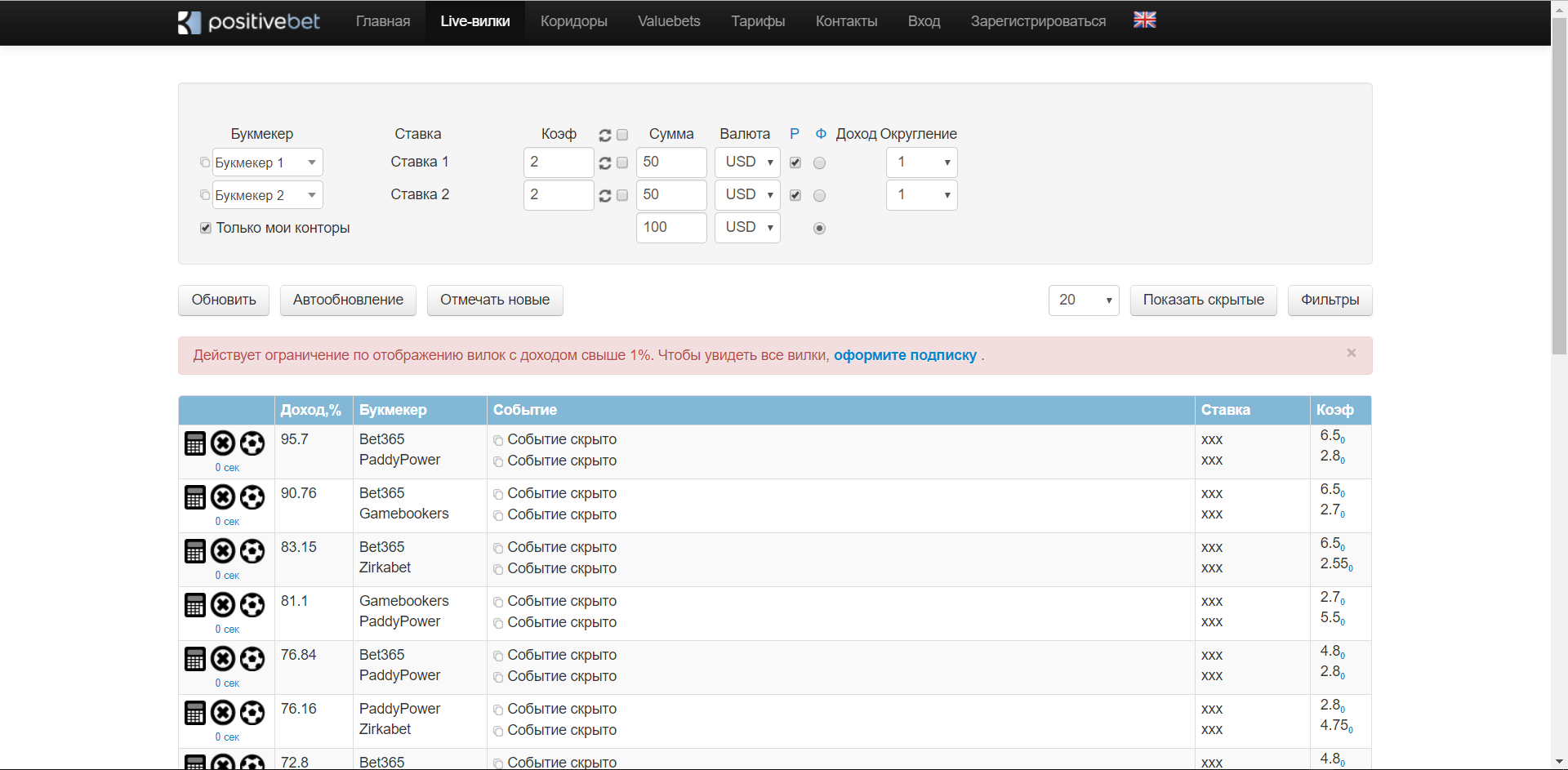Switch language via UK flag icon
Screen dimensions: 1568x770
click(1145, 20)
